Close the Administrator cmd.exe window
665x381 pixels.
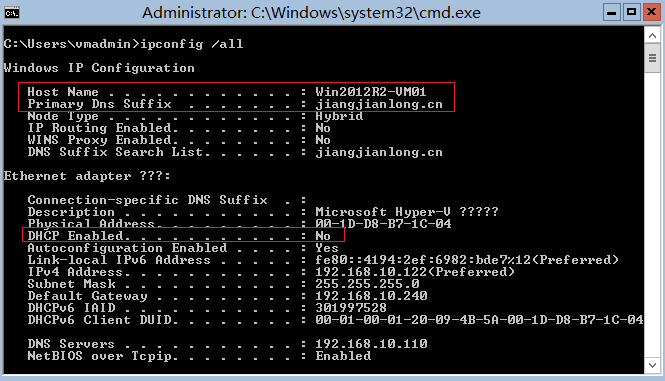pyautogui.click(x=651, y=12)
